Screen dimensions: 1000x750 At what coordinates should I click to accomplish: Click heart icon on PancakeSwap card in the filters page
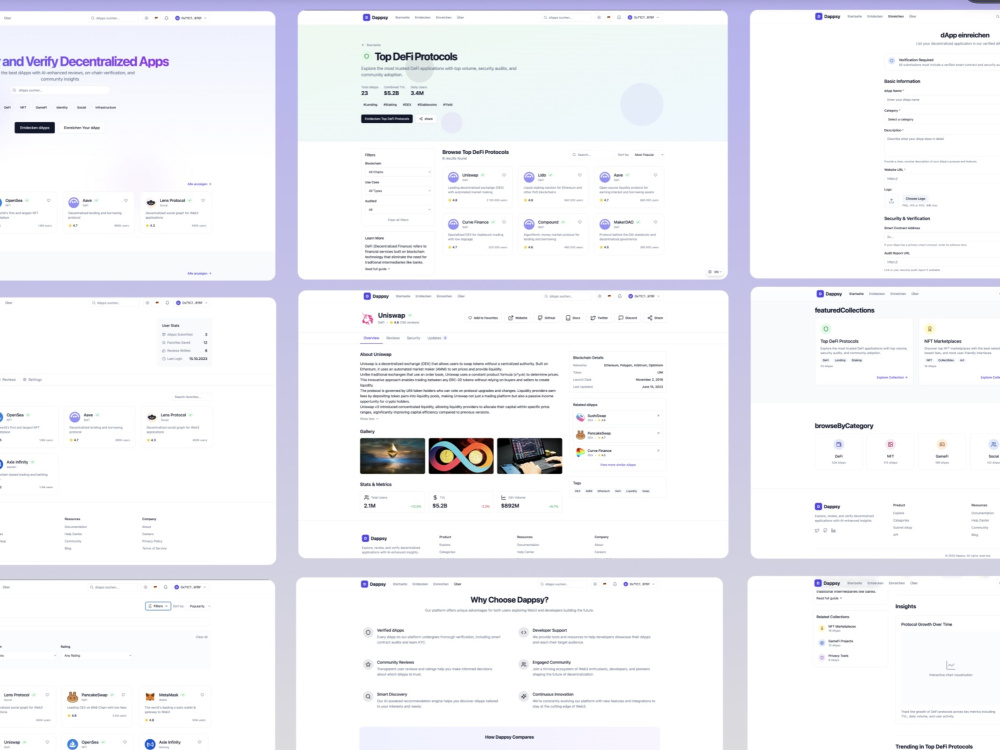(x=123, y=695)
